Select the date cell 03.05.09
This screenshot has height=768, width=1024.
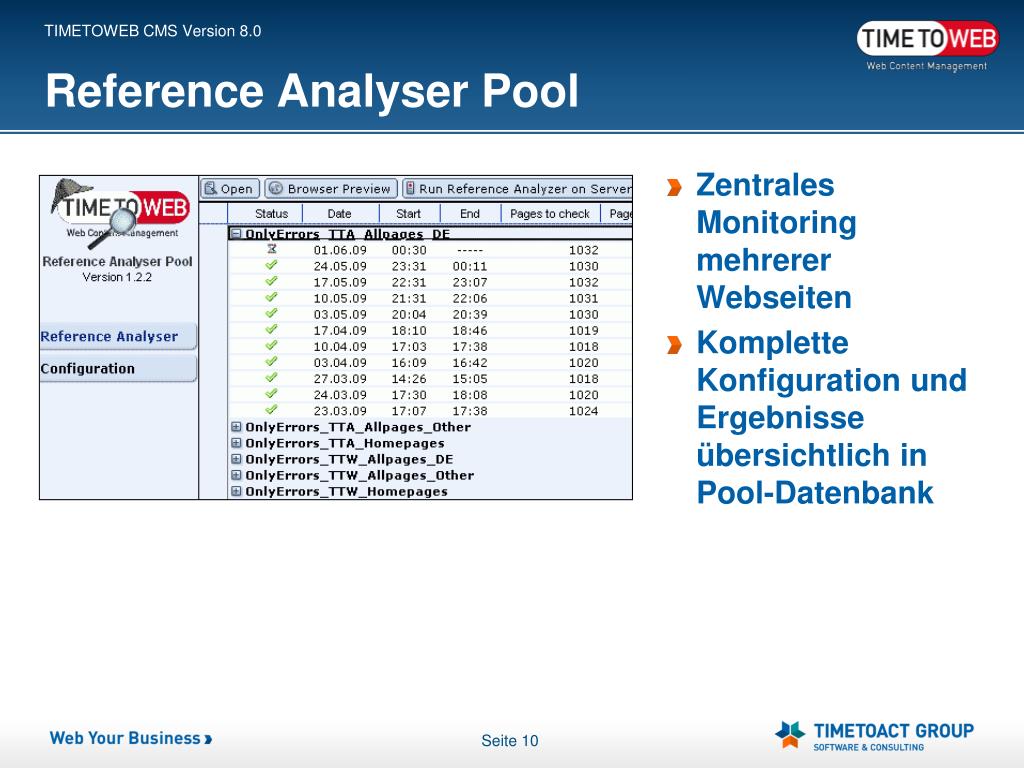[340, 314]
